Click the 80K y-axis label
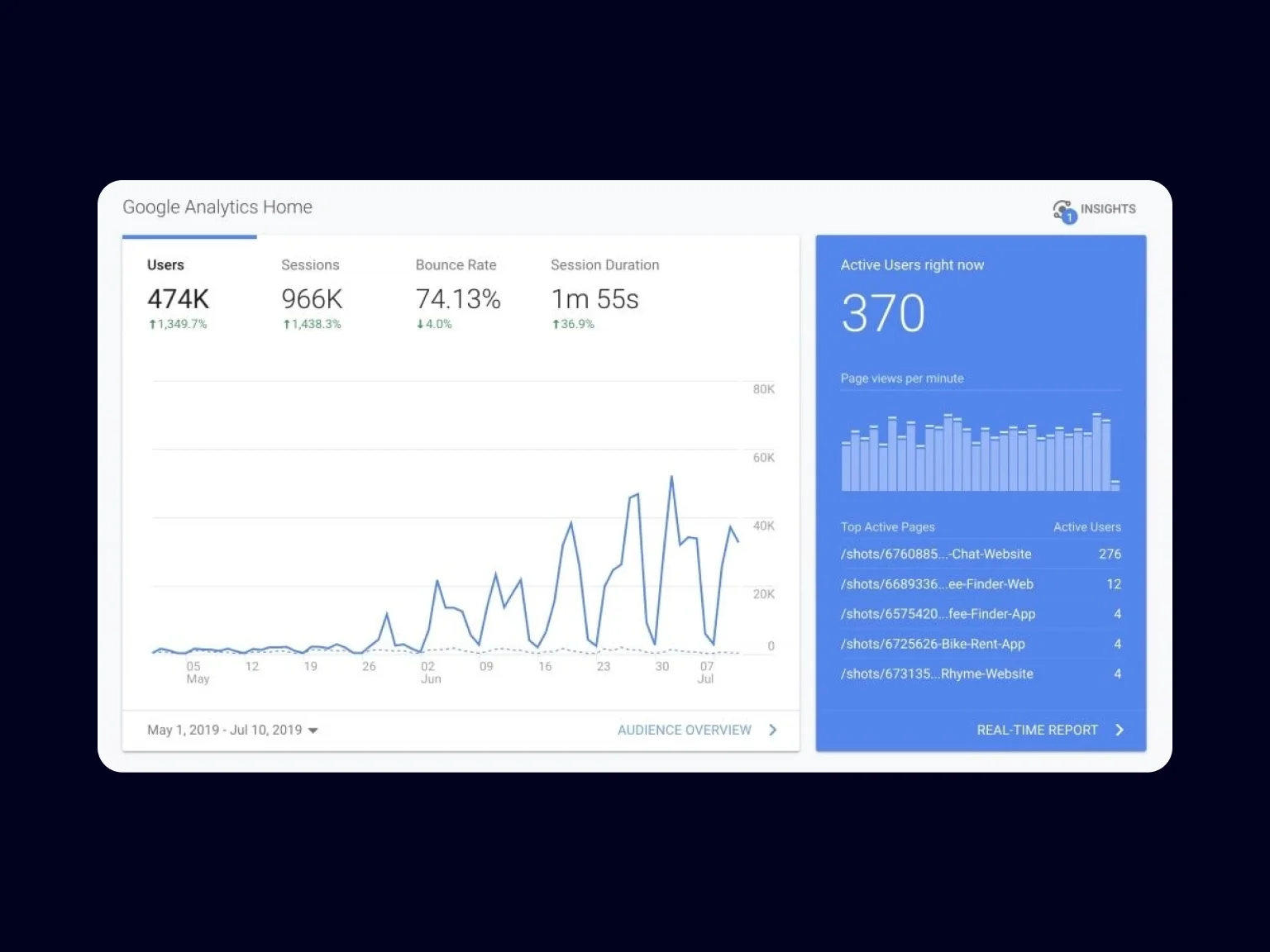 coord(764,389)
